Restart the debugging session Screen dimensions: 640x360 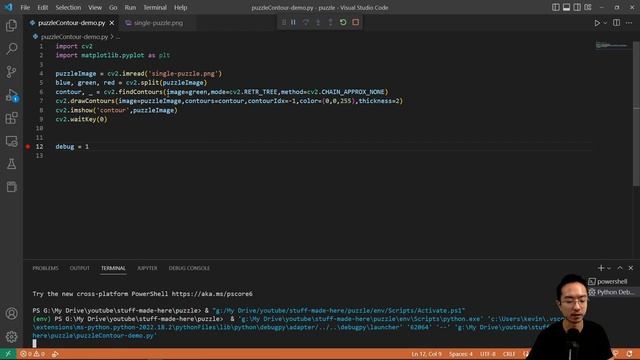click(x=343, y=22)
